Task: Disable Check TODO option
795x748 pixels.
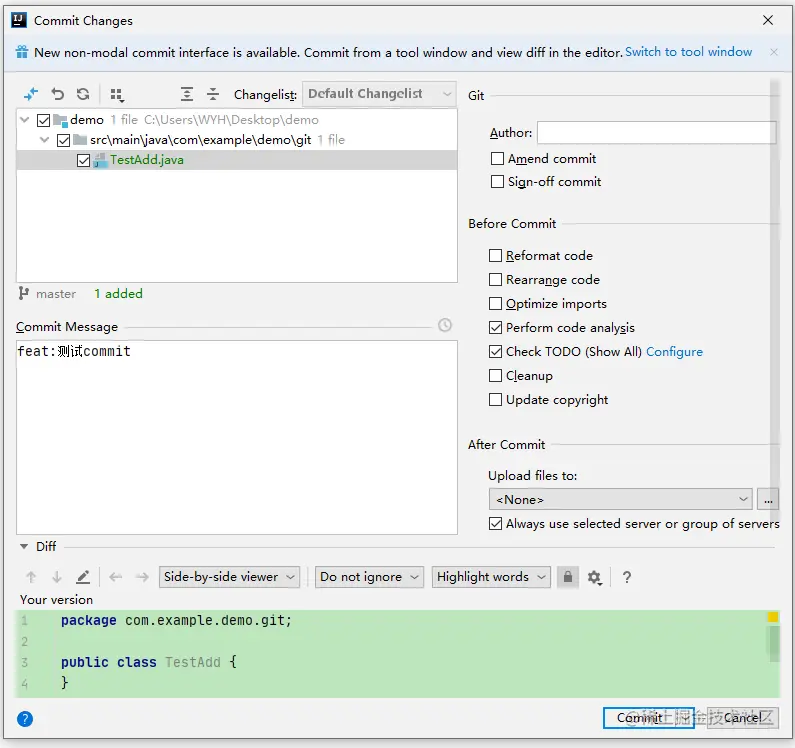Action: [x=495, y=351]
